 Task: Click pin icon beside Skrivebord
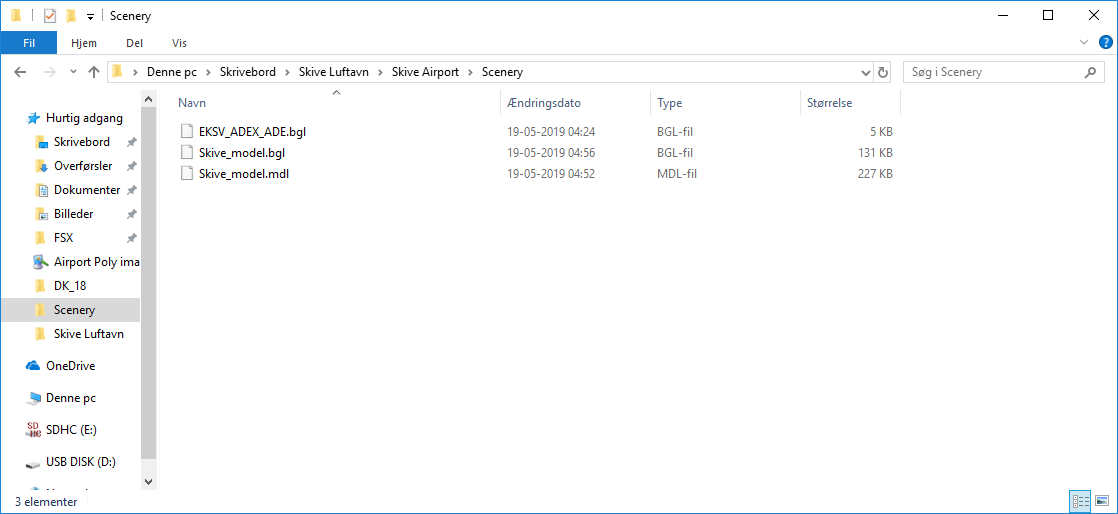[x=131, y=143]
